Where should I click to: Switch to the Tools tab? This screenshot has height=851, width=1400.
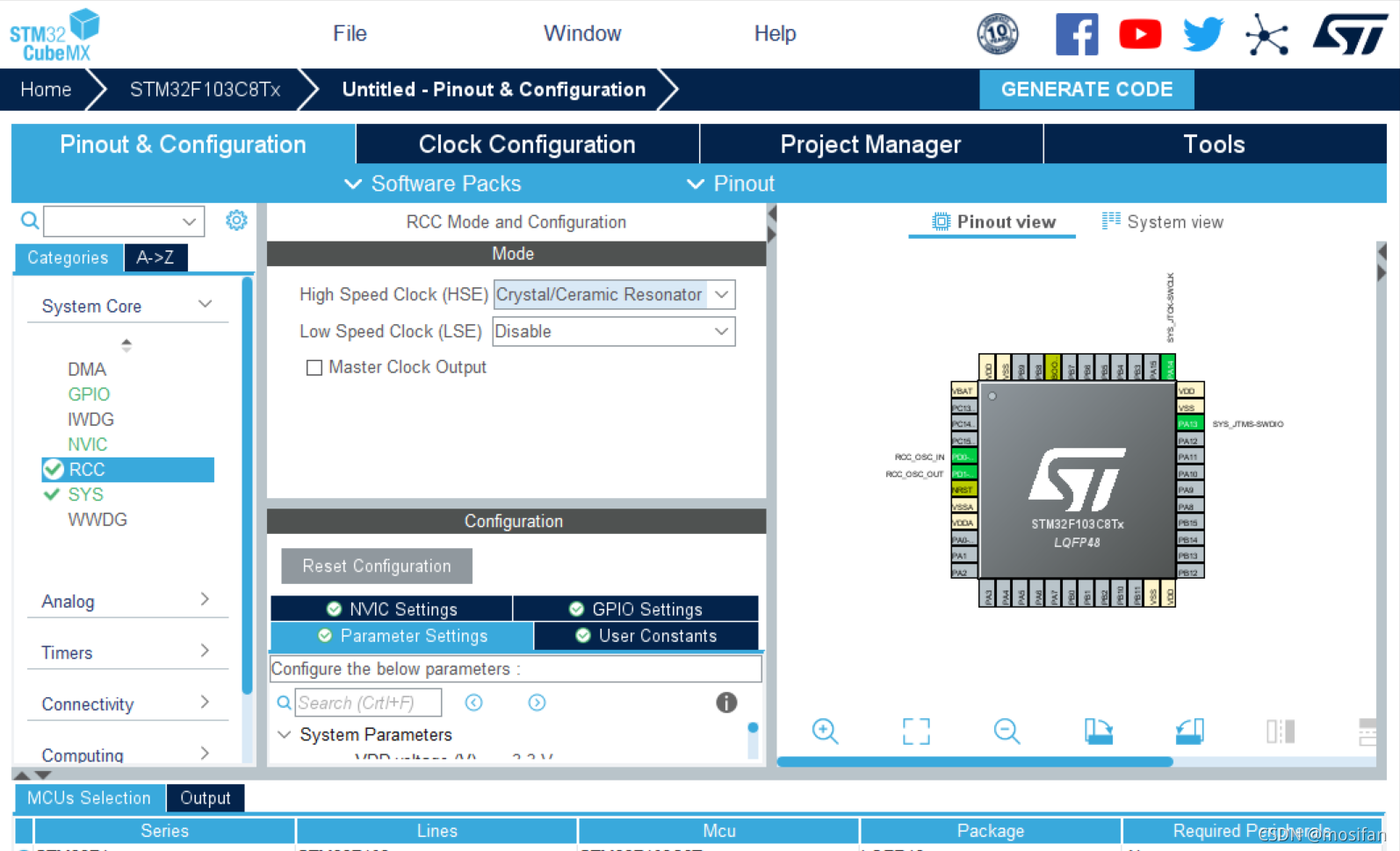point(1214,144)
